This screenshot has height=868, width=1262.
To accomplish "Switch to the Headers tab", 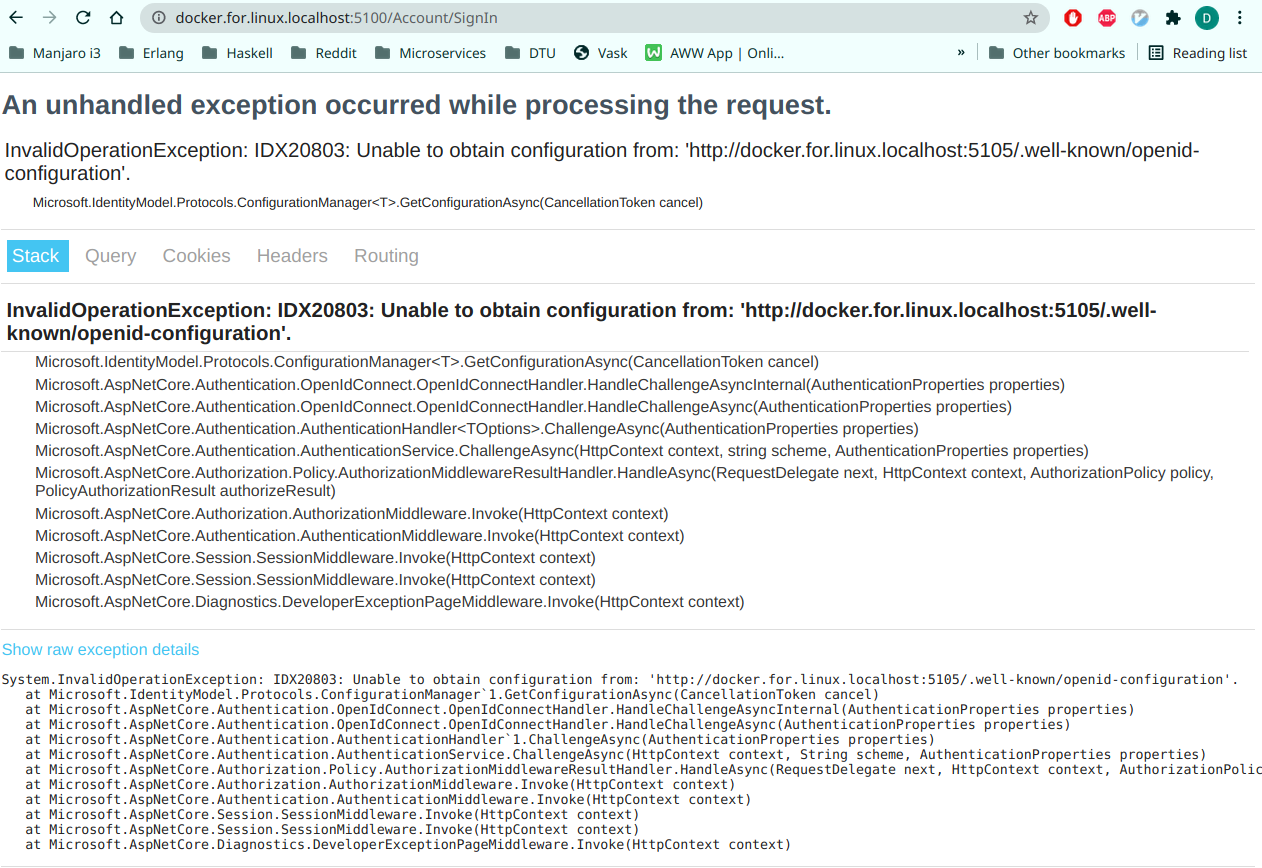I will click(292, 256).
